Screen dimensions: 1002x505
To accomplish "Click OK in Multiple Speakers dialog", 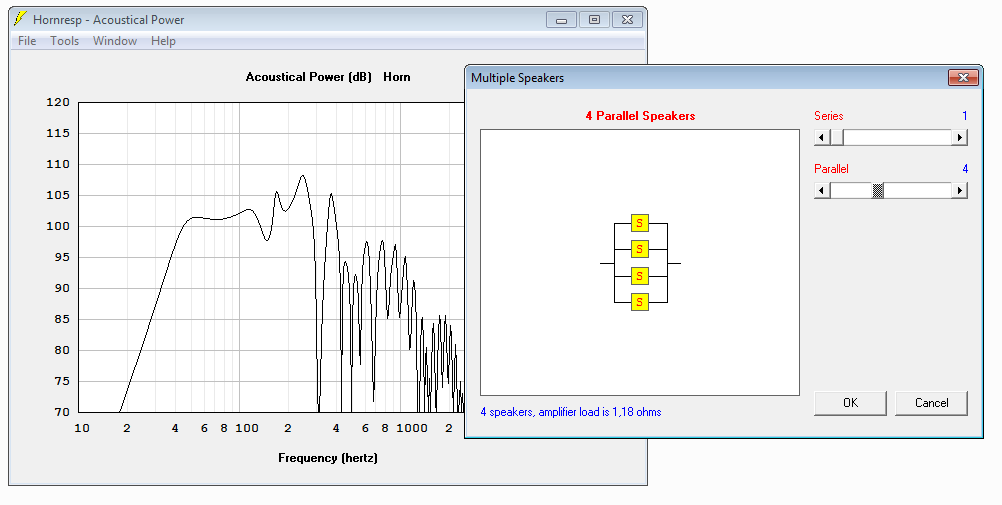I will point(850,403).
